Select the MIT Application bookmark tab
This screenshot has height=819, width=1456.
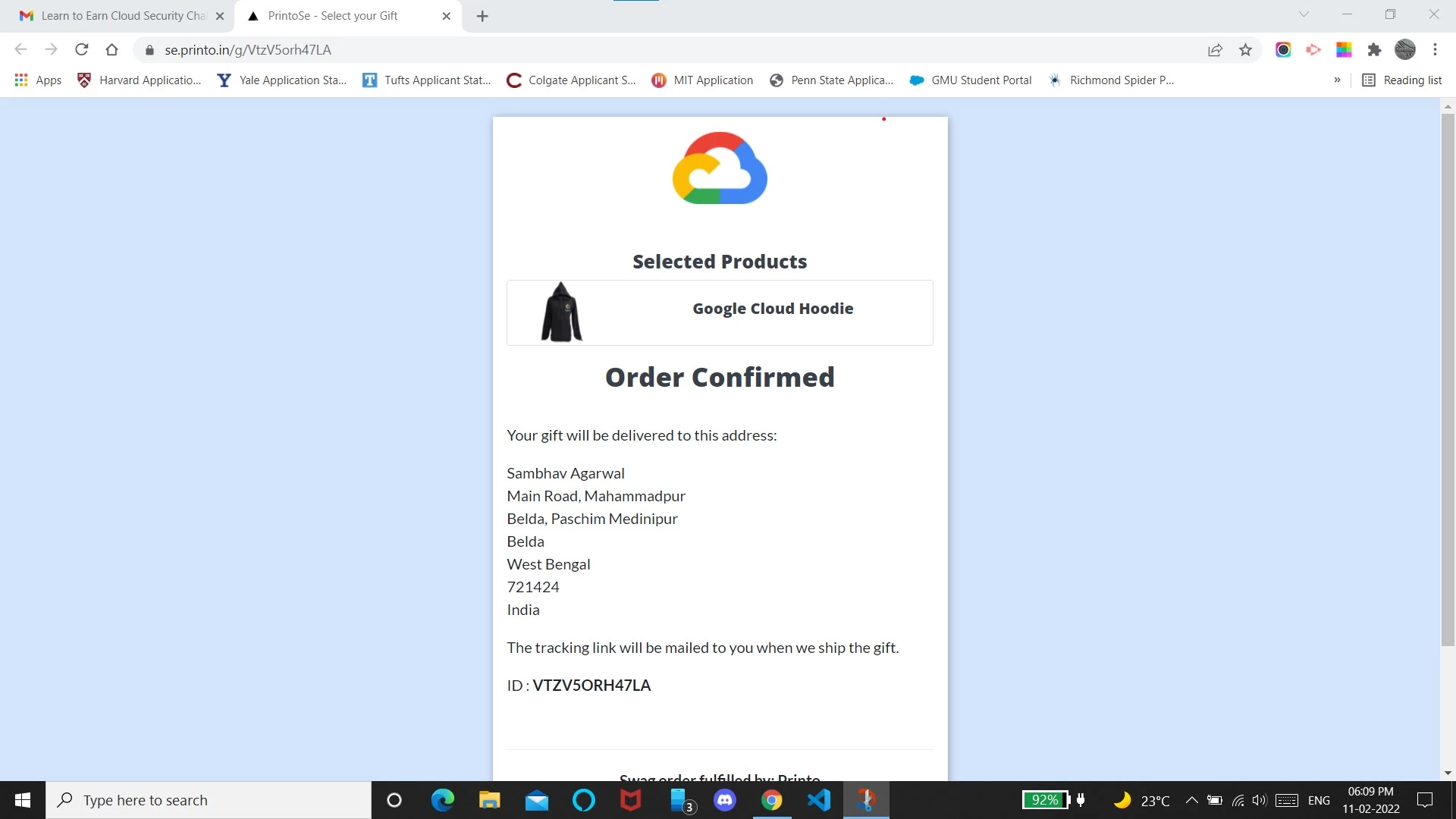point(714,79)
